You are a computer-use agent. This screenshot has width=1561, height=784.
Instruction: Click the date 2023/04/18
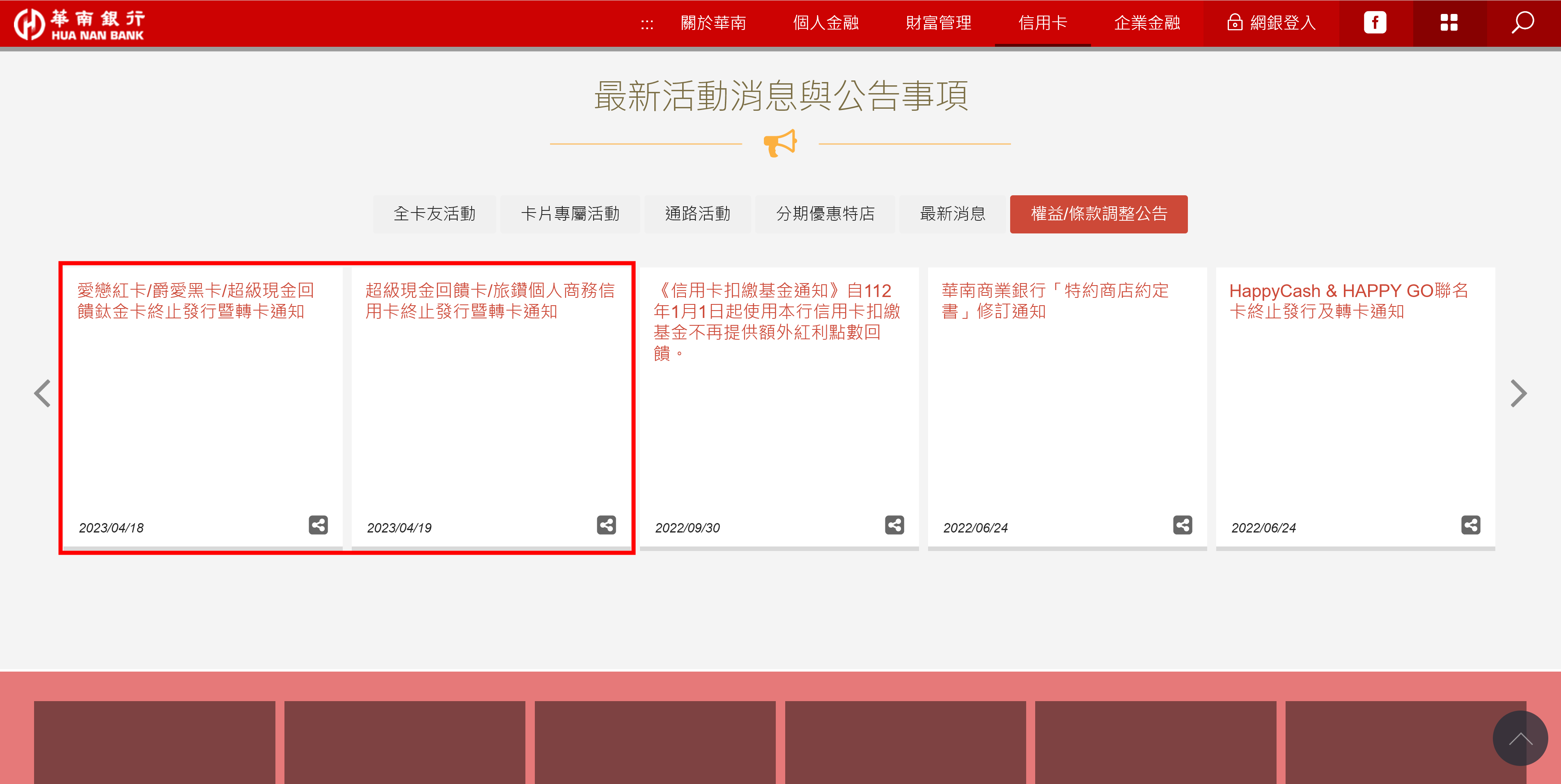(x=112, y=528)
